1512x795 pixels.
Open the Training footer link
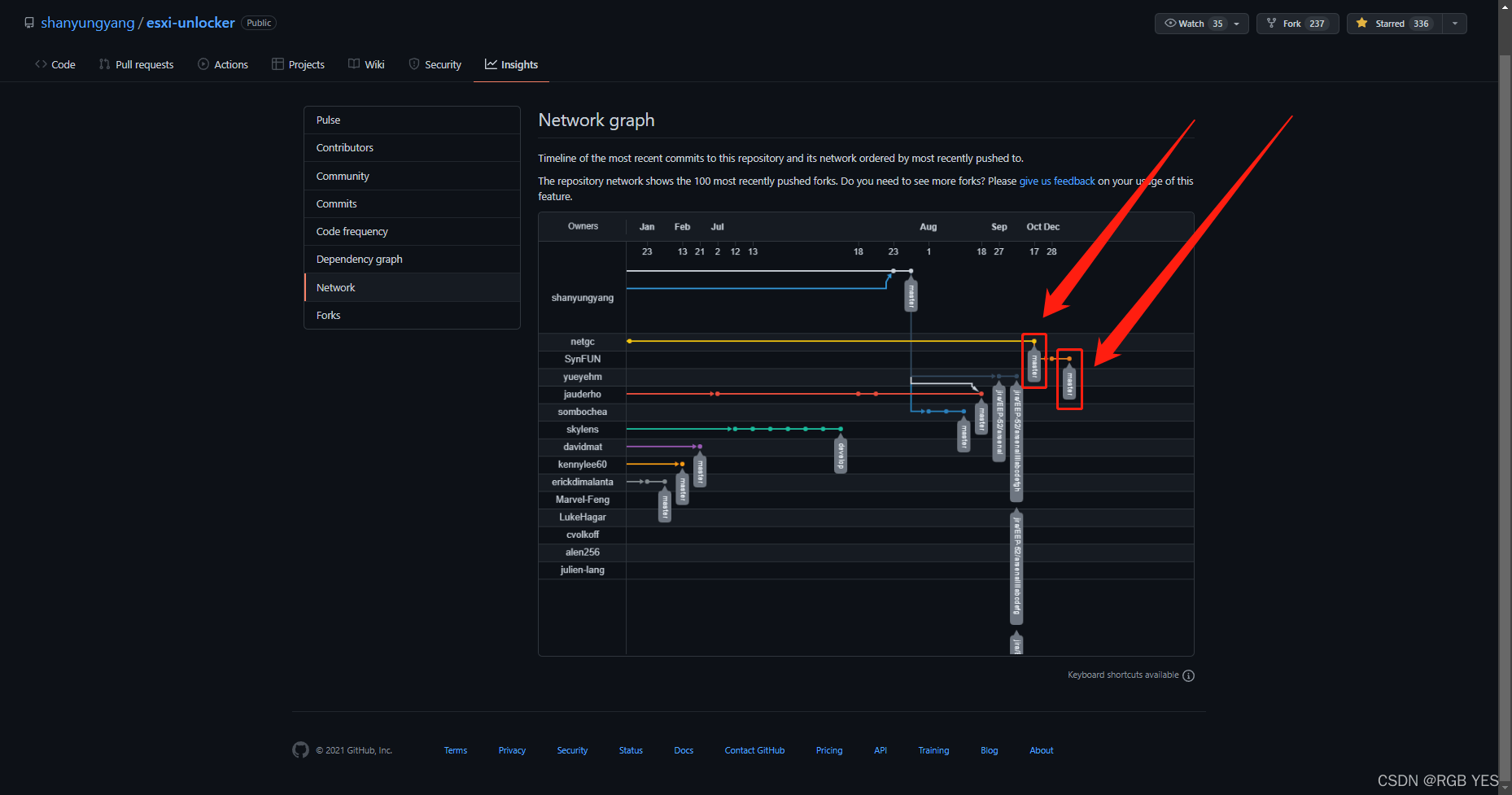point(933,750)
